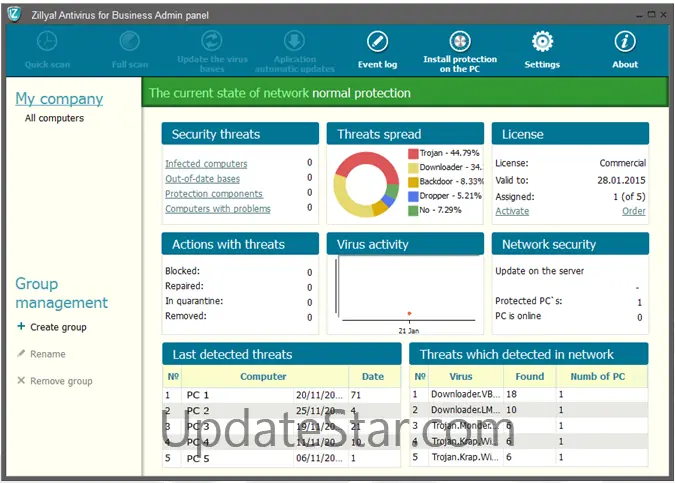Click the Virus activity panel header
This screenshot has width=675, height=483.
click(405, 244)
